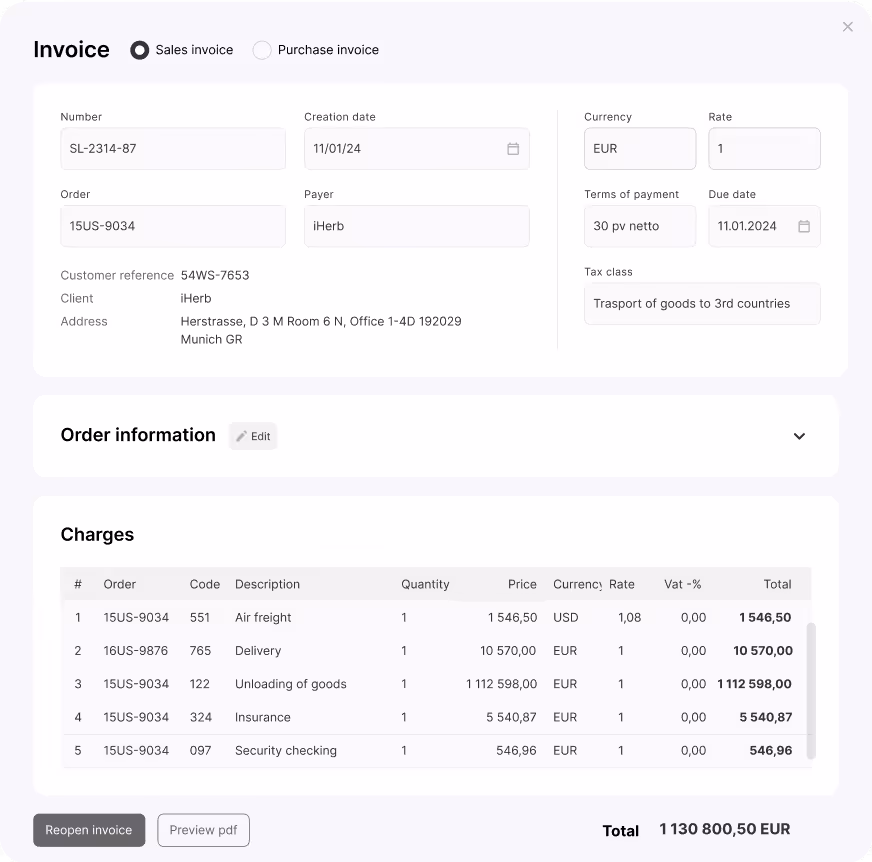Screen dimensions: 872x862
Task: Open the Terms of payment field
Action: click(639, 226)
